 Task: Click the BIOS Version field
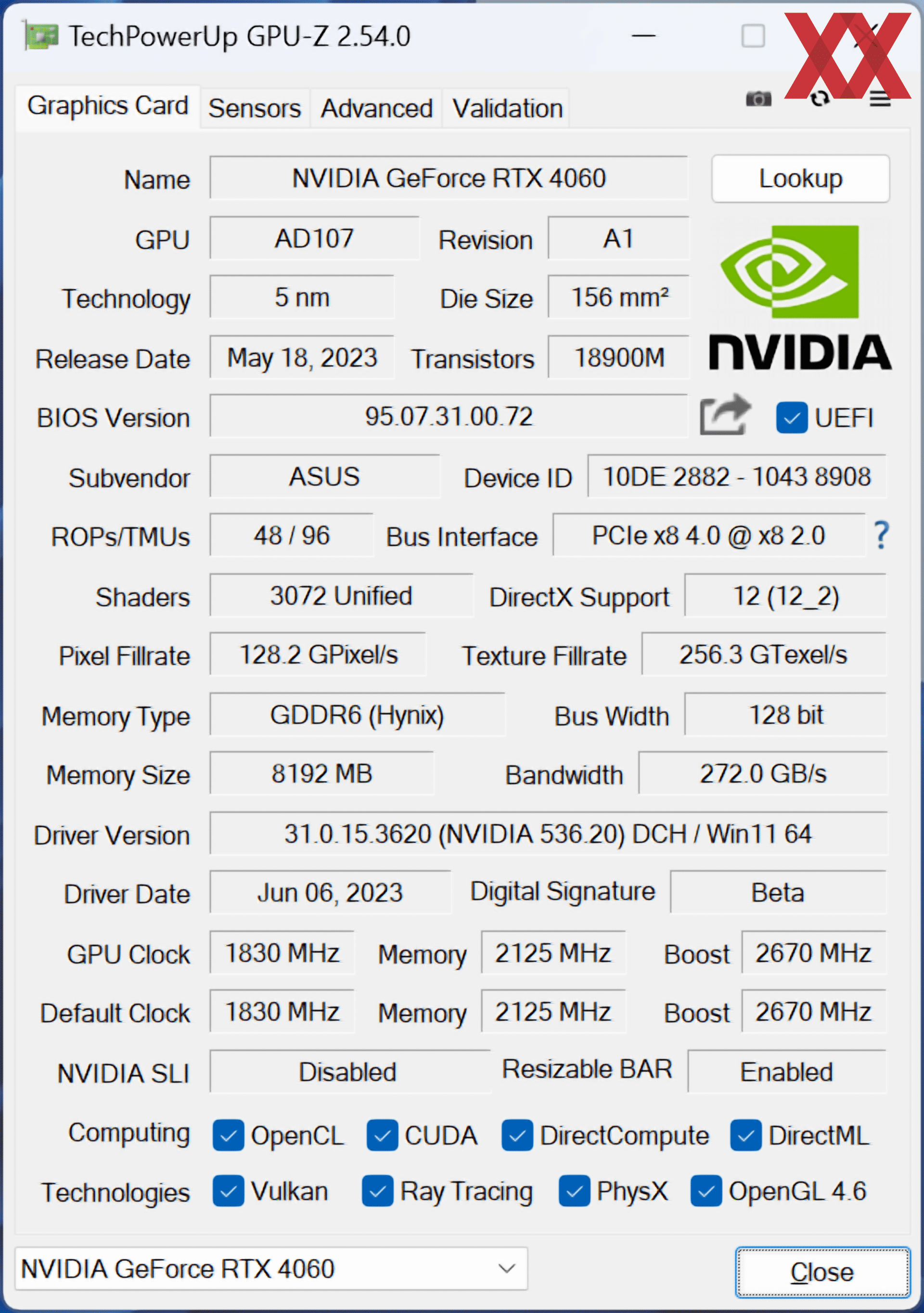click(449, 416)
